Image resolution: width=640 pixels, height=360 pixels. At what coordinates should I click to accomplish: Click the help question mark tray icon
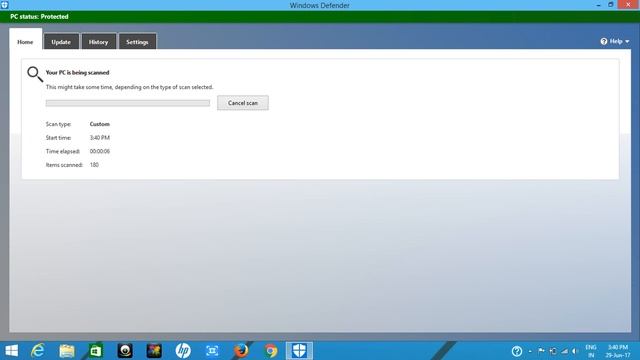(517, 351)
